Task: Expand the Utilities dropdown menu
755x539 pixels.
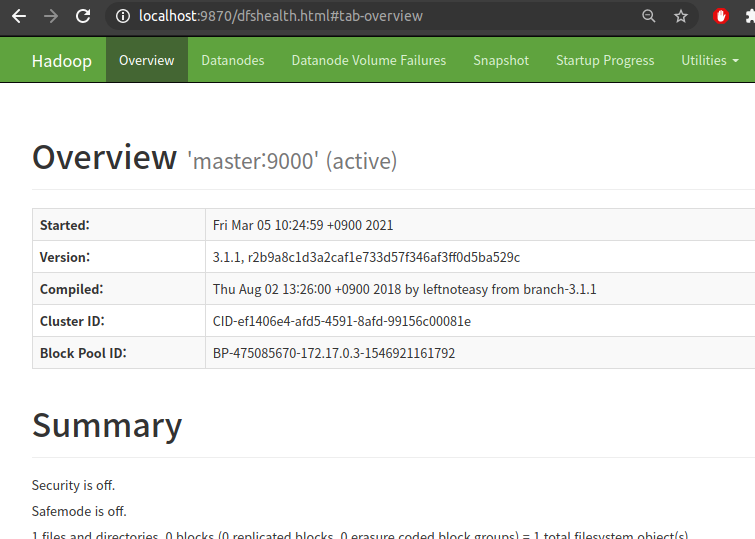Action: pyautogui.click(x=710, y=60)
